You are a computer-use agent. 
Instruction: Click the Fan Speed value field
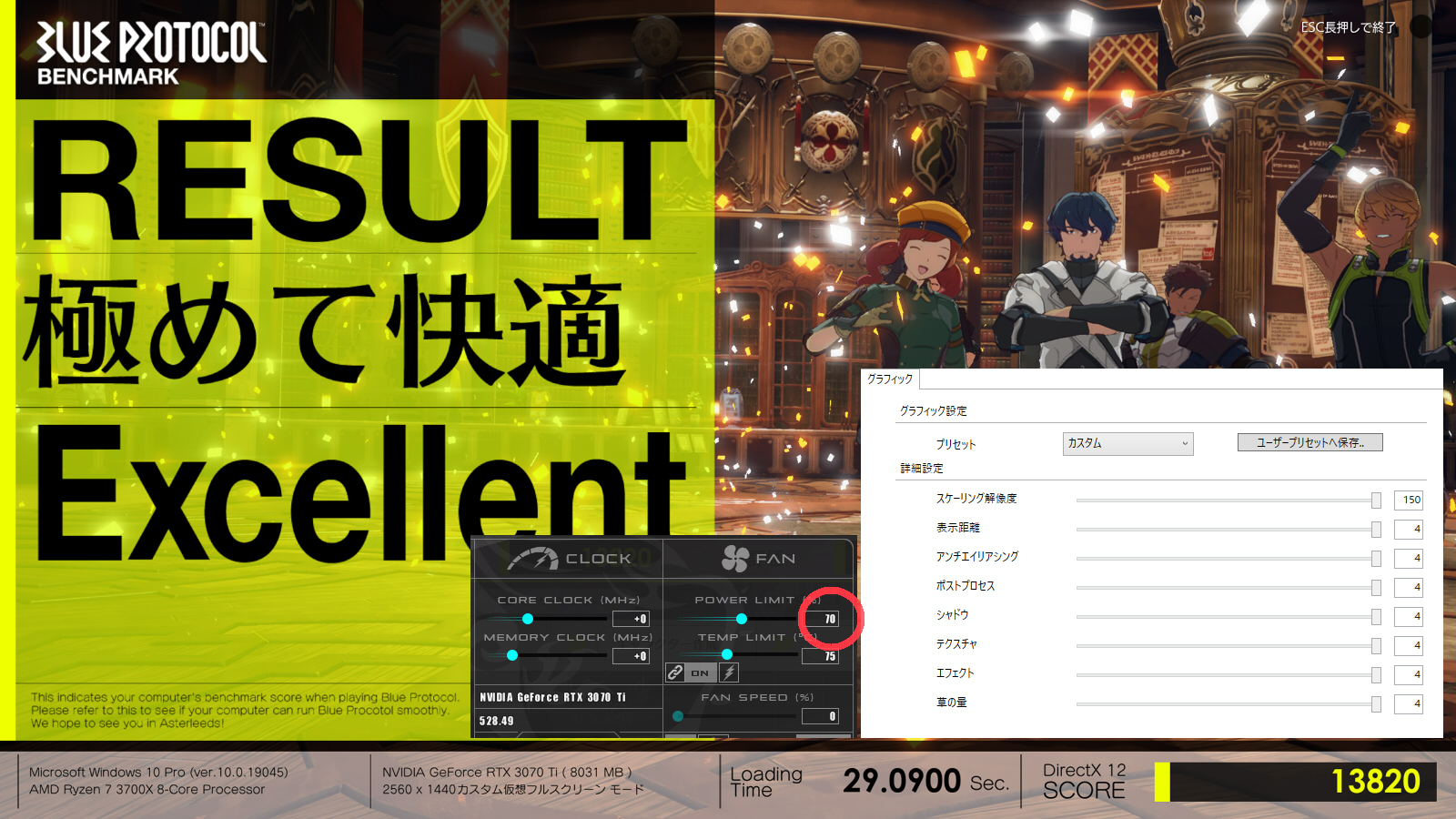tap(820, 716)
